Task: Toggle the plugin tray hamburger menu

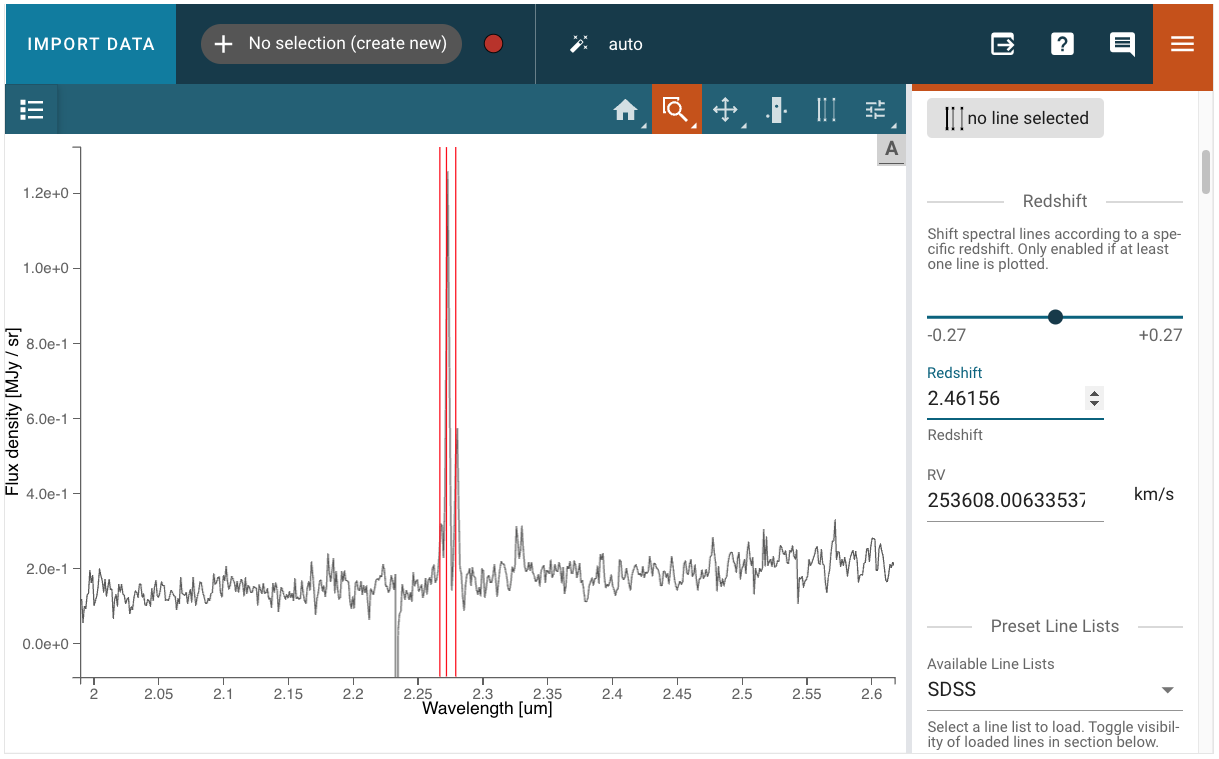Action: tap(1182, 44)
